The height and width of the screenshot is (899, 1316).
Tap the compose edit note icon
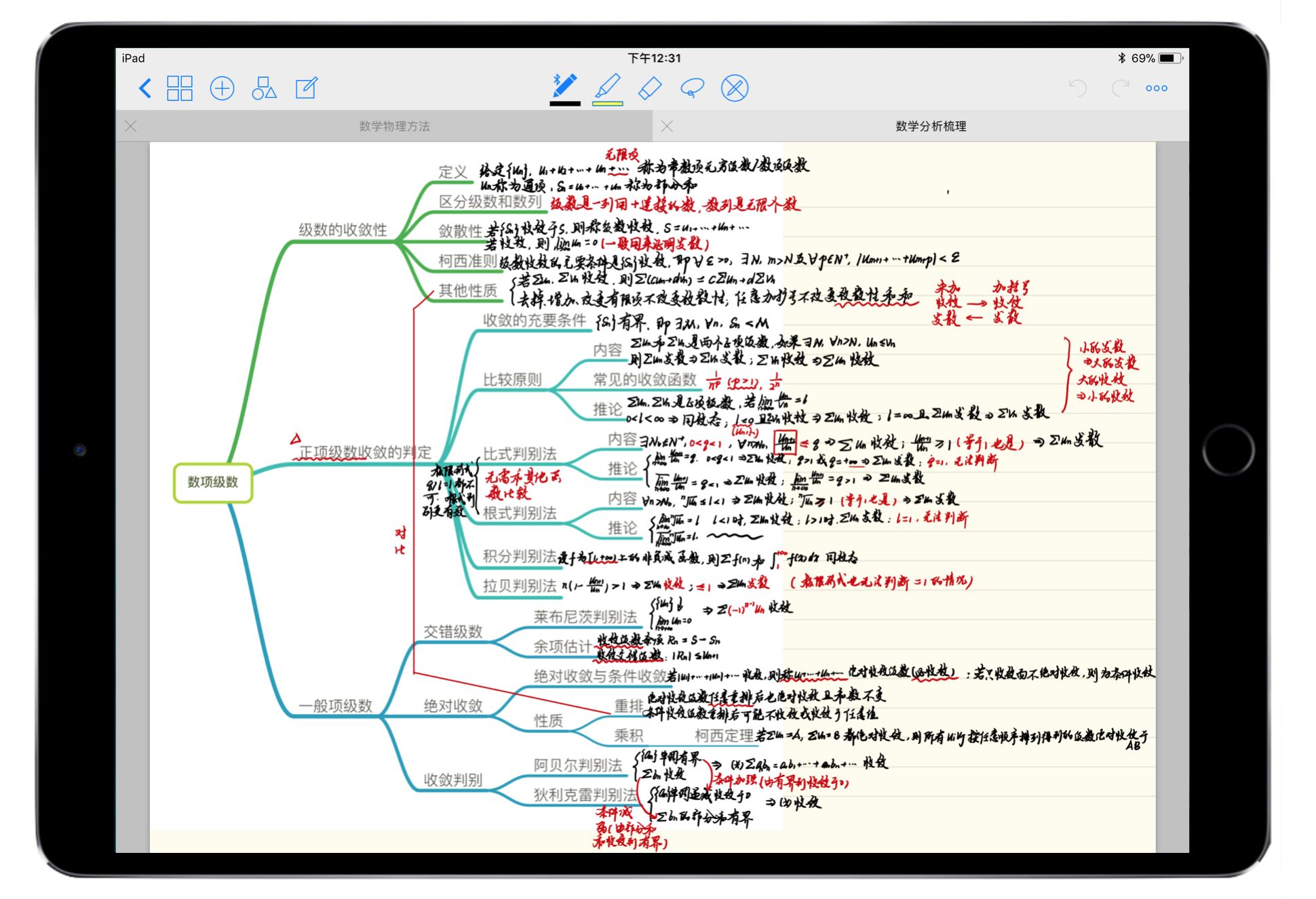[306, 88]
